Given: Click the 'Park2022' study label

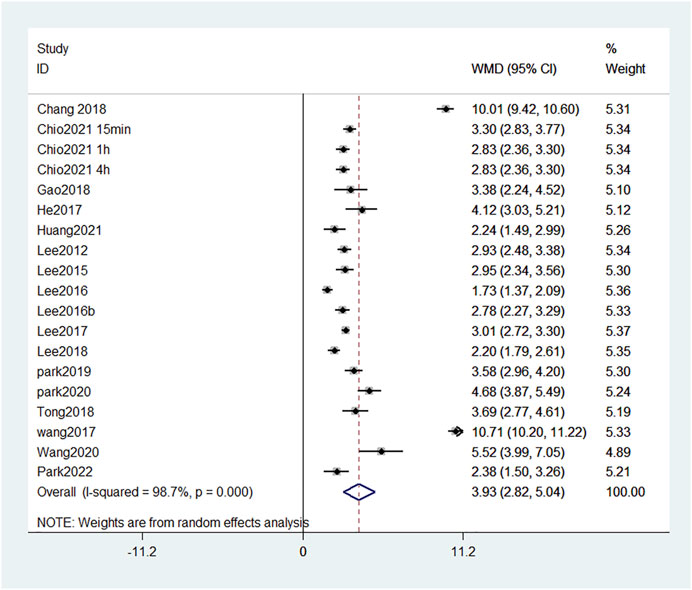Looking at the screenshot, I should coord(65,472).
